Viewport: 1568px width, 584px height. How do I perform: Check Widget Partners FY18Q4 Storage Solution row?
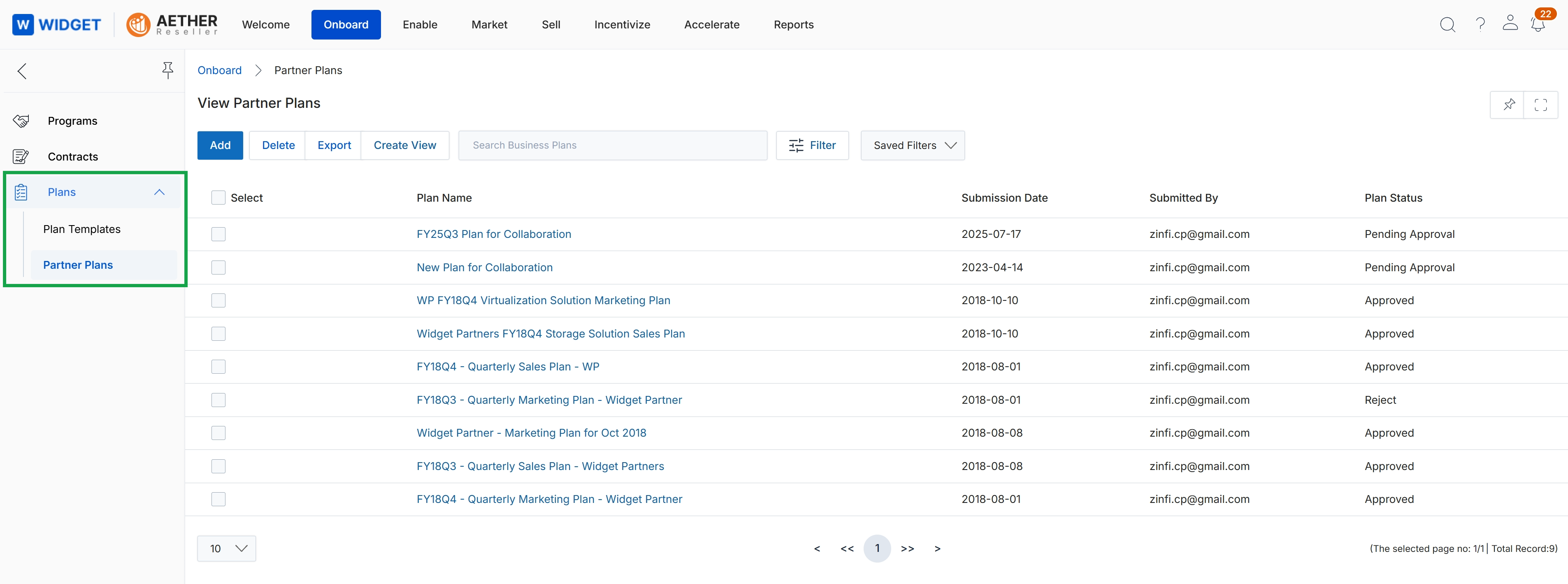pyautogui.click(x=218, y=334)
